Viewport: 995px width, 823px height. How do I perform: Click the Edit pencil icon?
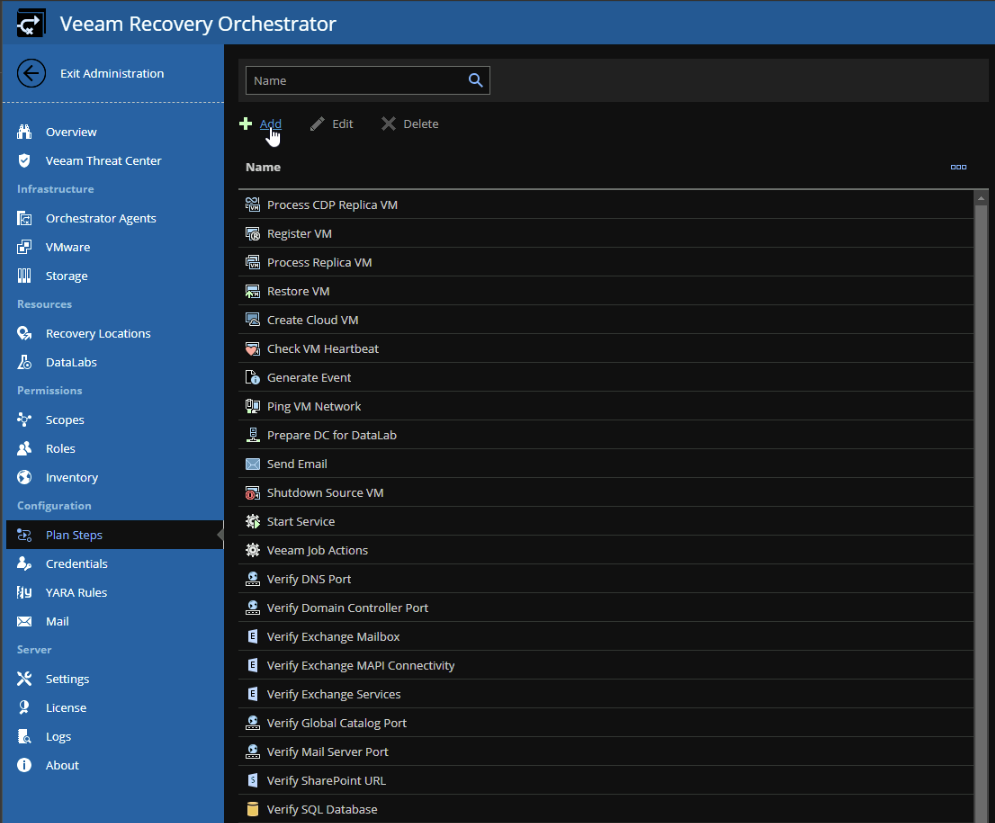(317, 124)
